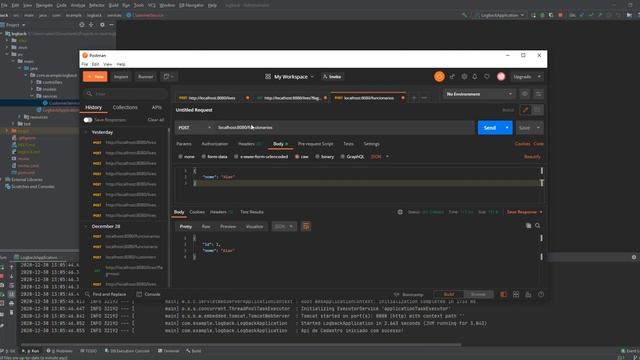This screenshot has height=360, width=640.
Task: Select the first request tab http://localhost:8080/lives
Action: [212, 98]
